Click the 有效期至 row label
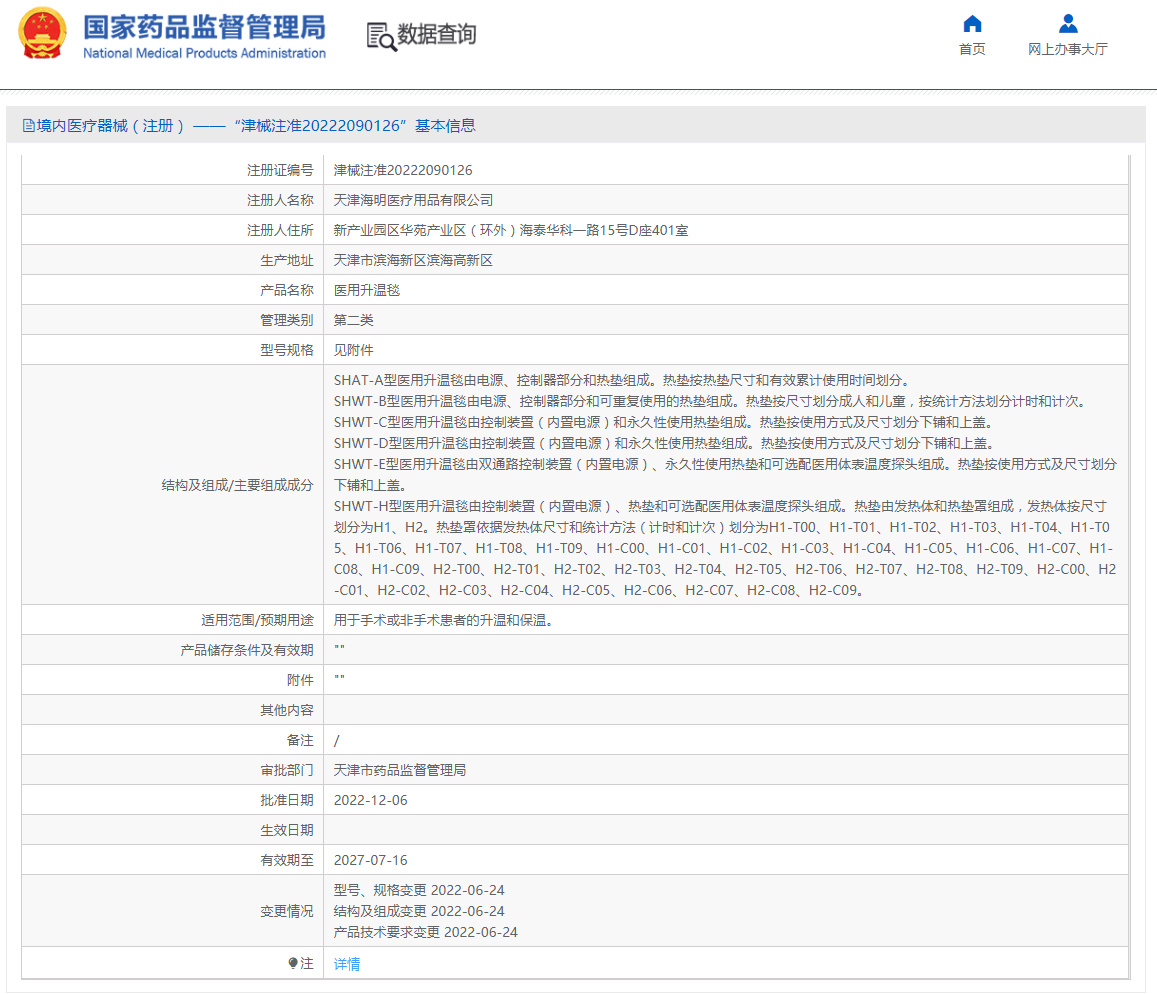The image size is (1157, 994). pos(287,860)
